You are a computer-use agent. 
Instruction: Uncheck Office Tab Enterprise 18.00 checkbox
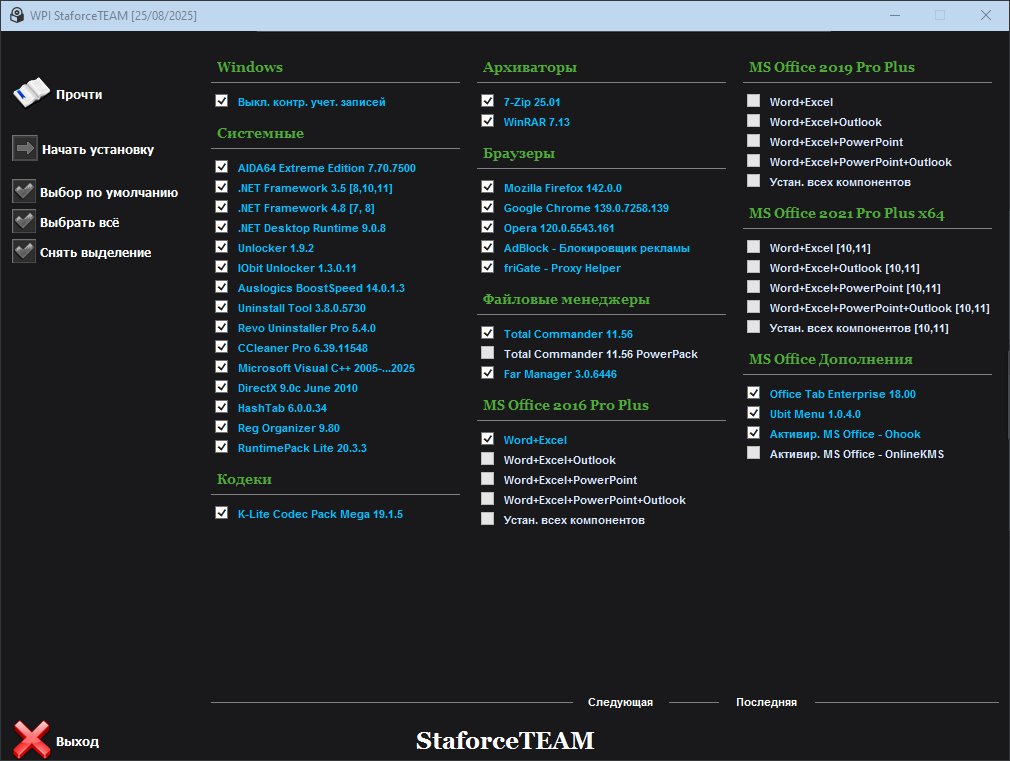point(754,393)
